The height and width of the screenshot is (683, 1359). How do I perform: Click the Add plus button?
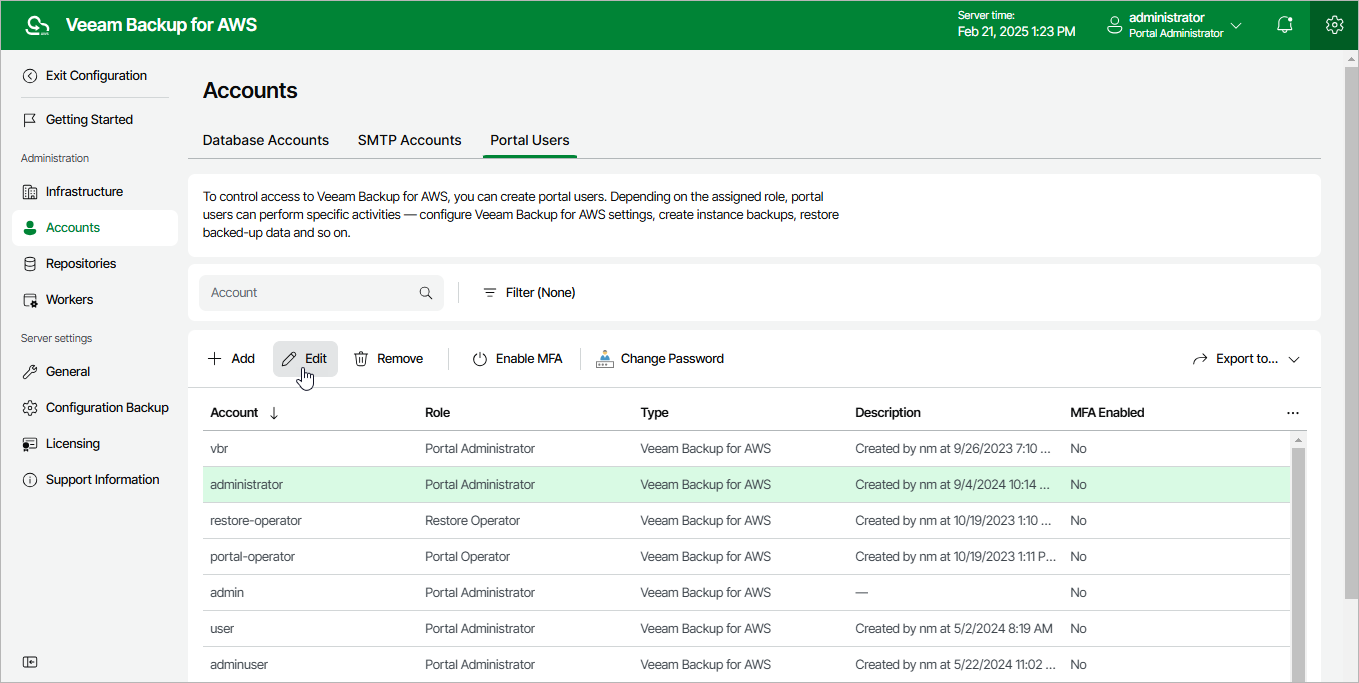tap(231, 359)
